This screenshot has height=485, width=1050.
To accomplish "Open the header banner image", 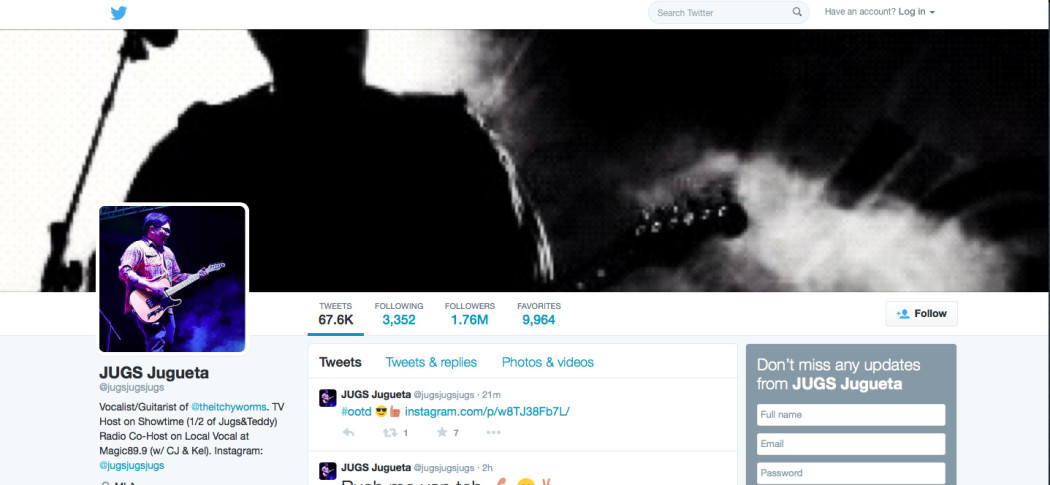I will pyautogui.click(x=525, y=160).
